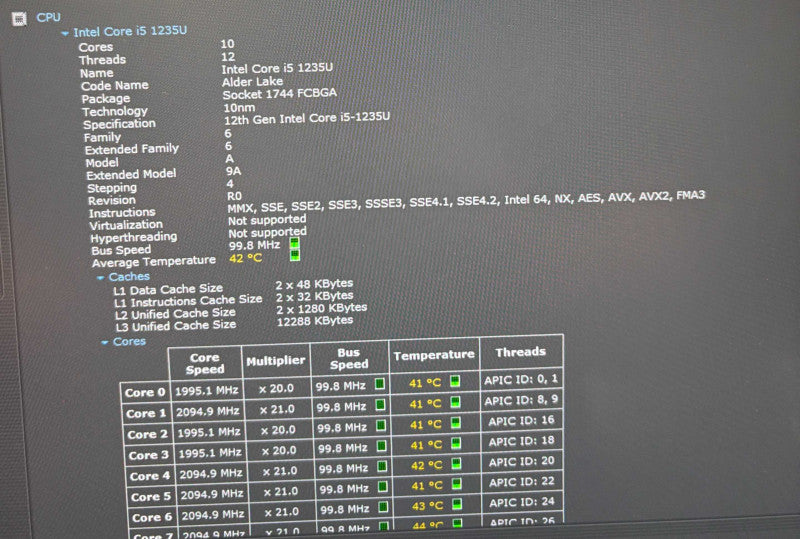The width and height of the screenshot is (800, 539).
Task: Select the Technology value 10nm
Action: (x=239, y=108)
